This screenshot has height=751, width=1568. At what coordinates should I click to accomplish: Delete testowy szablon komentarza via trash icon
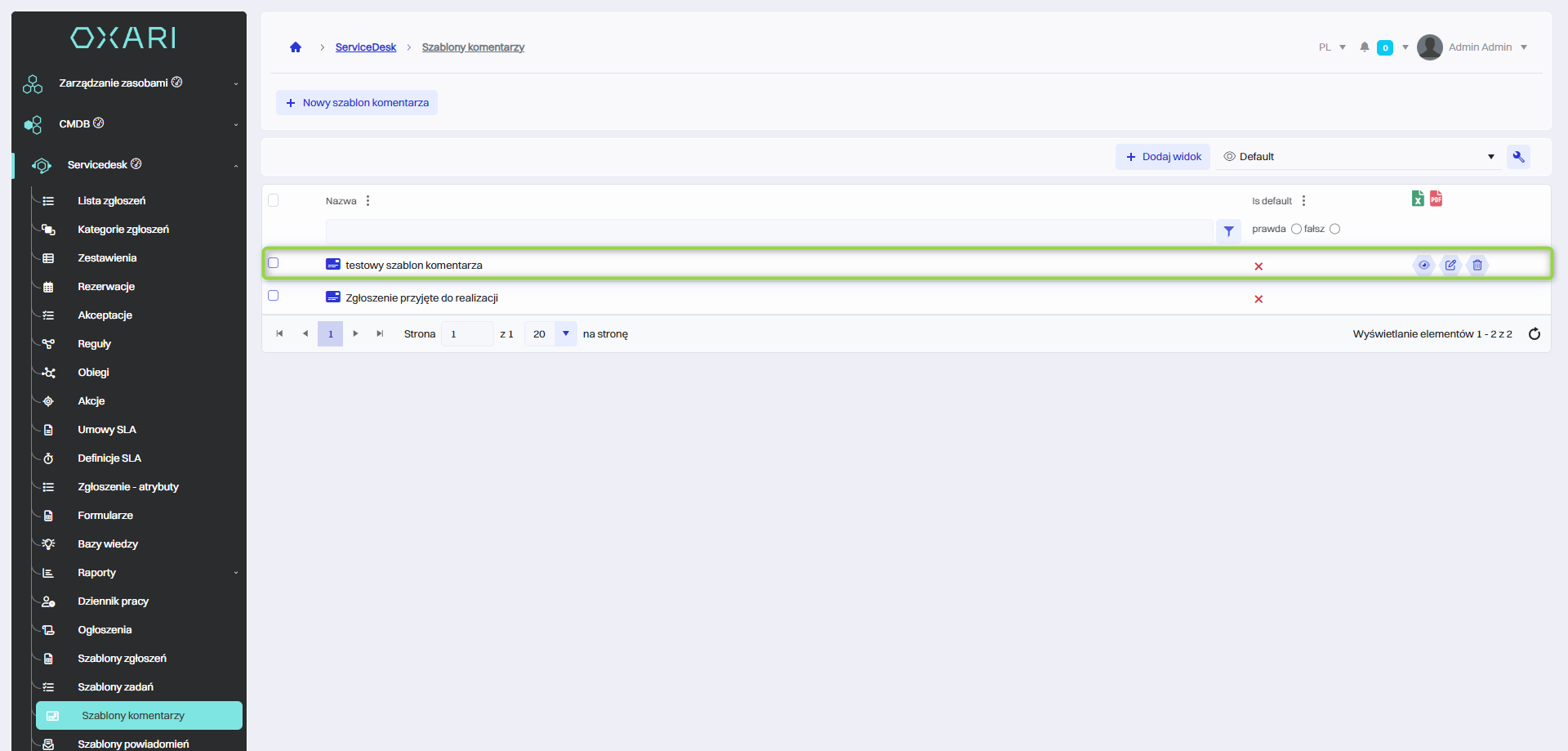coord(1477,265)
